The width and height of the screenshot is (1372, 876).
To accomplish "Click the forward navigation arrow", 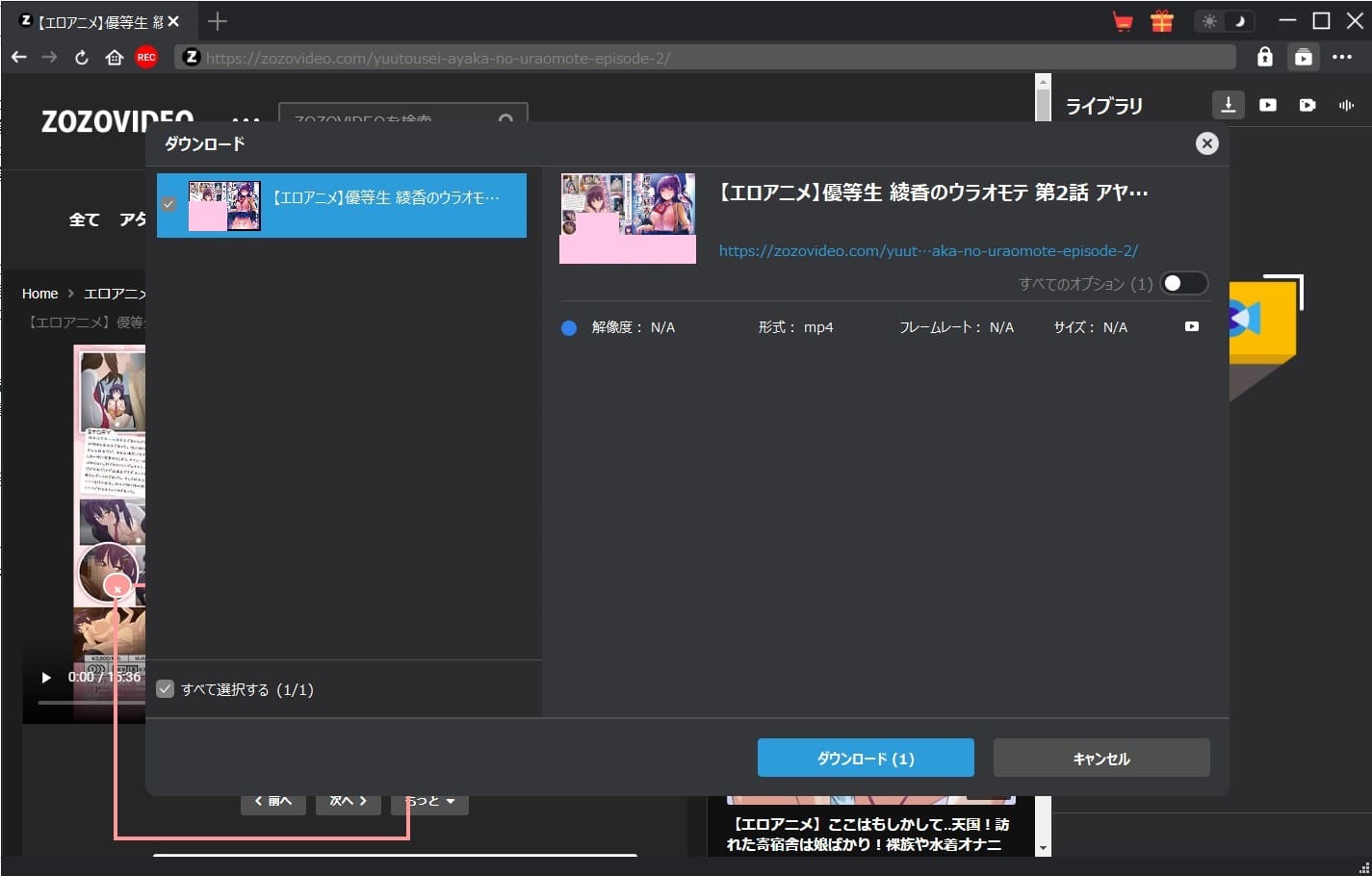I will click(x=49, y=58).
